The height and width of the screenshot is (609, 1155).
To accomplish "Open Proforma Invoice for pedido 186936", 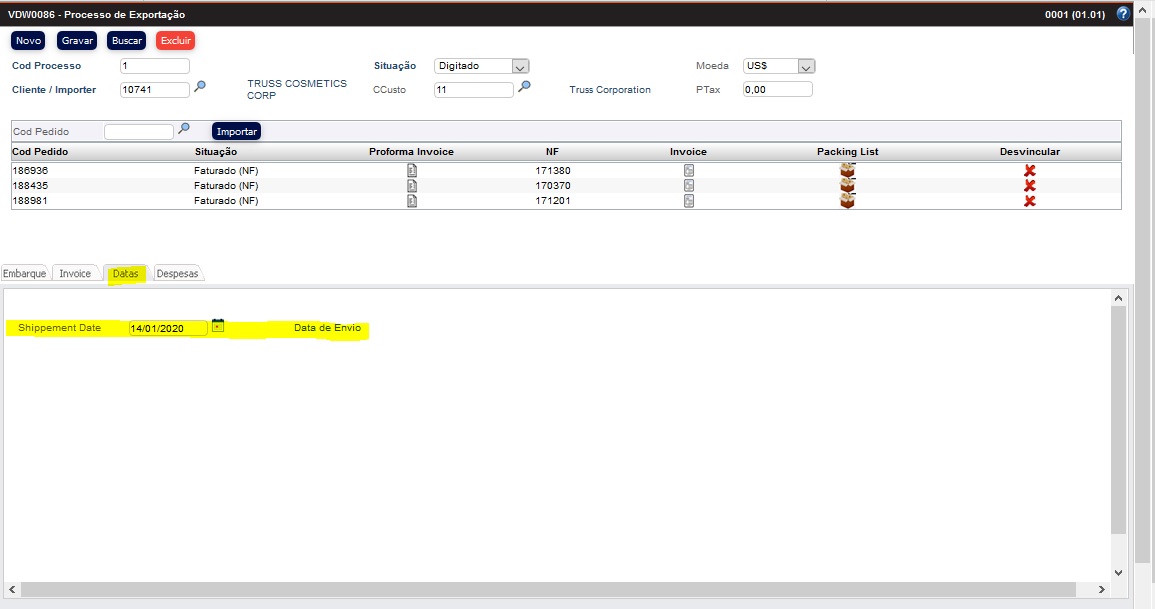I will 410,170.
